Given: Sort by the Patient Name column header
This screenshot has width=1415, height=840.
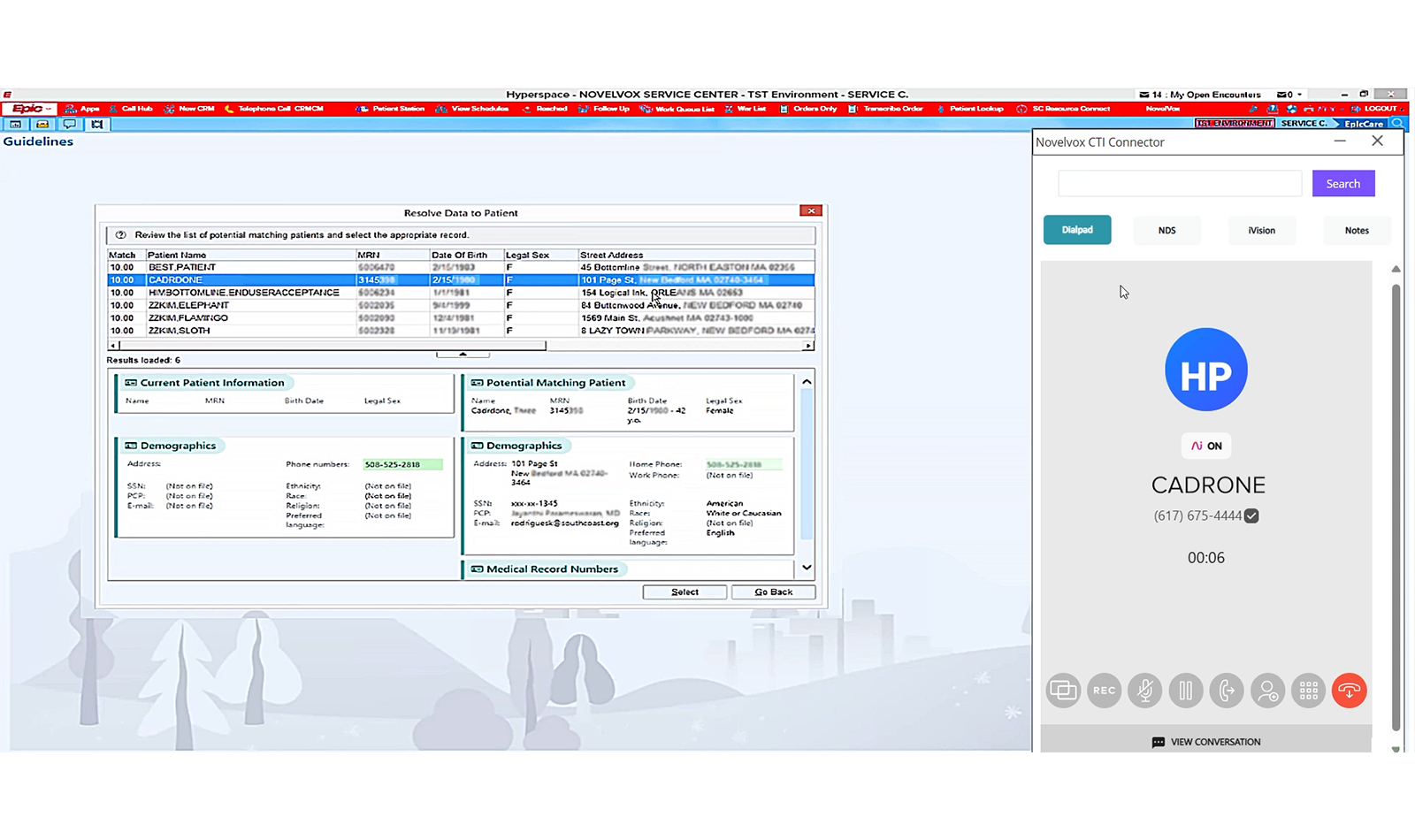Looking at the screenshot, I should point(250,255).
